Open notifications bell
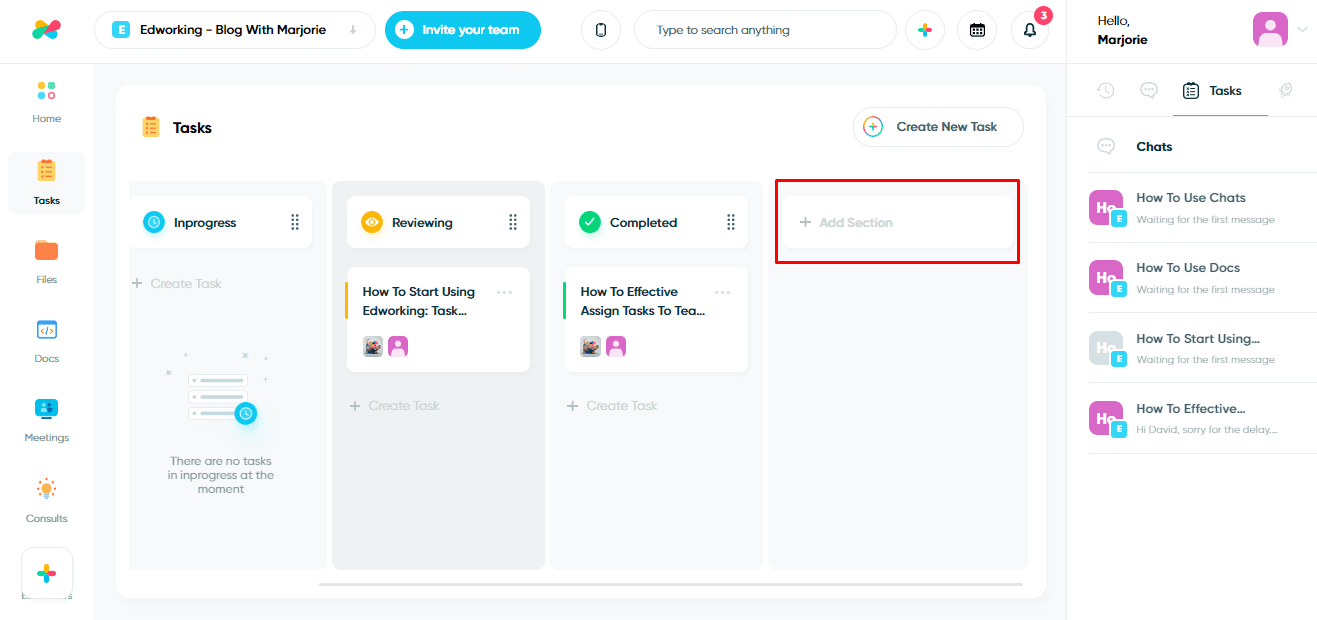 click(x=1030, y=30)
